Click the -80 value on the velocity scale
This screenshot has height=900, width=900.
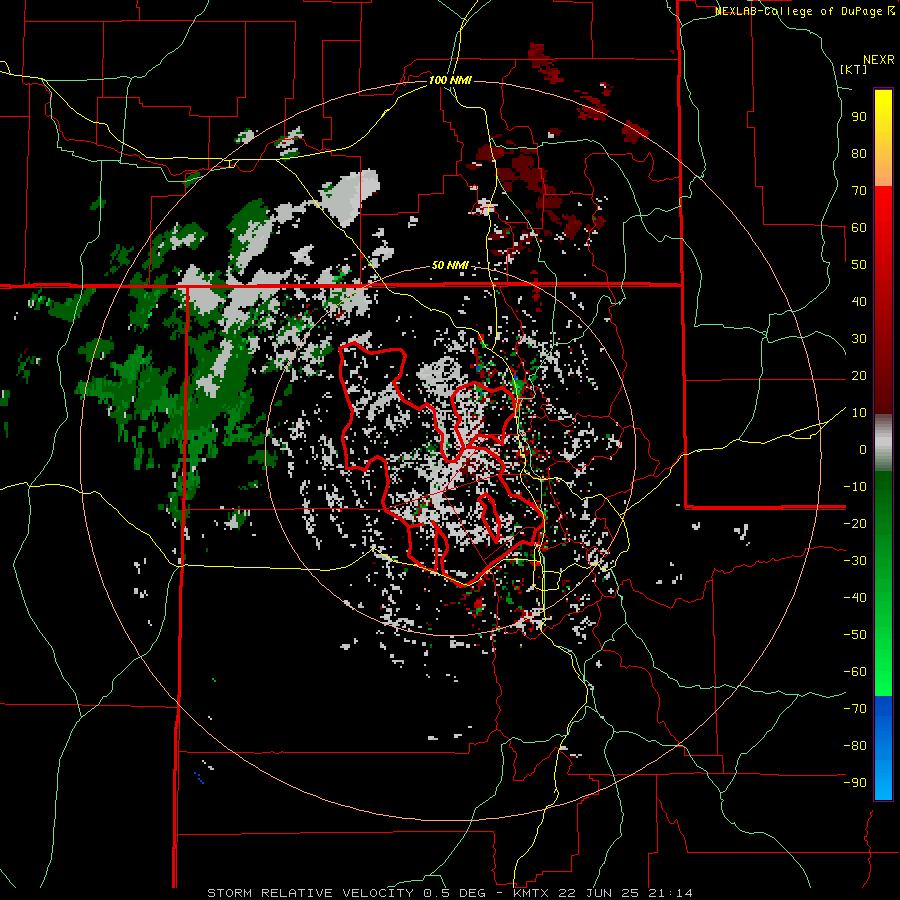click(x=855, y=746)
